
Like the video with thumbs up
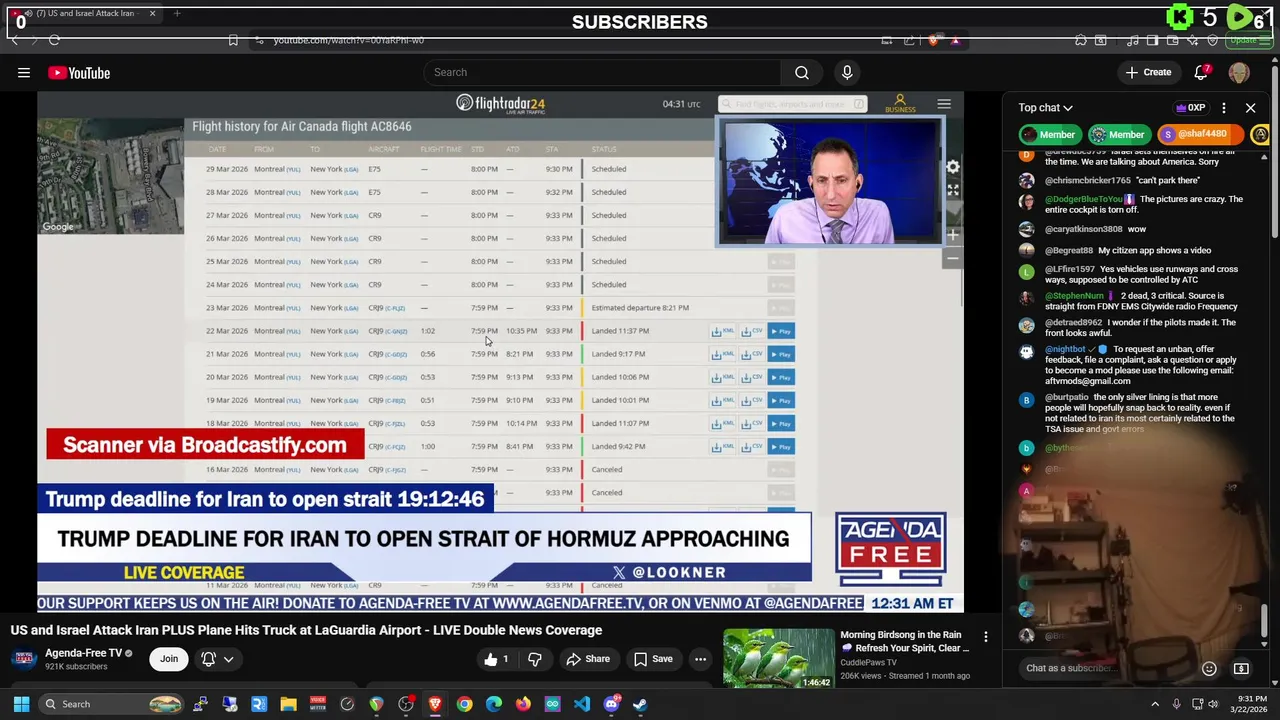[x=498, y=659]
